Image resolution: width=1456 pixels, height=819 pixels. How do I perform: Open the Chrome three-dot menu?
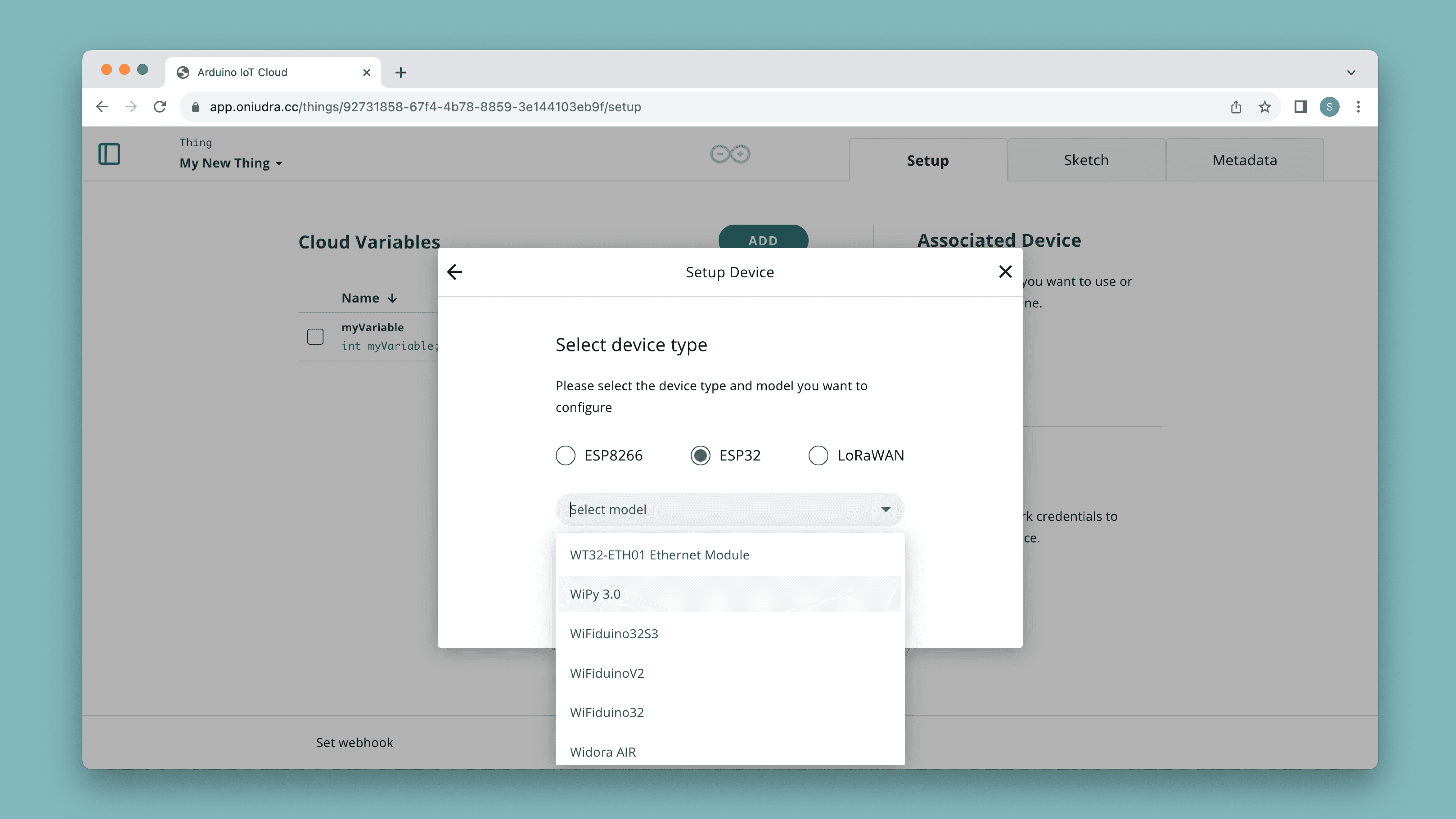point(1358,107)
